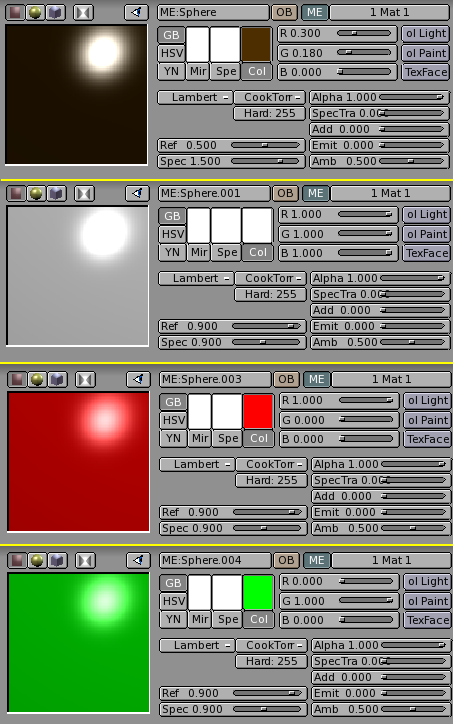
Task: Click TexFace button in Sphere.001 panel
Action: pyautogui.click(x=427, y=253)
